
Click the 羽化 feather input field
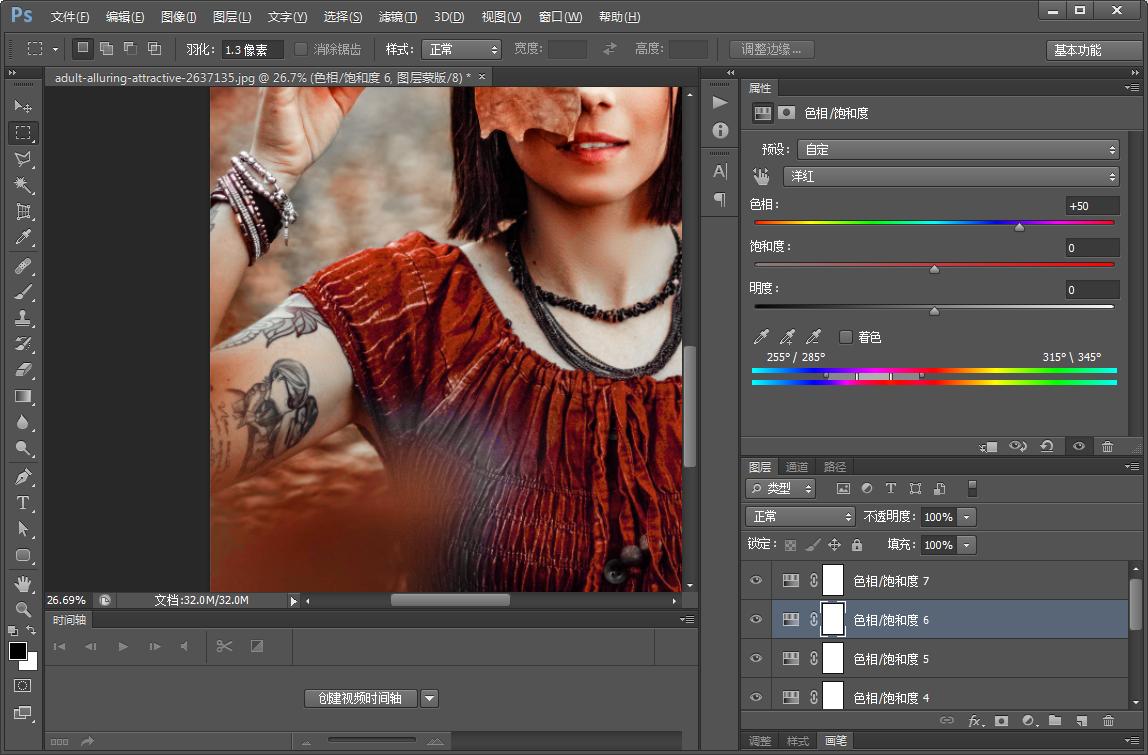[x=252, y=50]
